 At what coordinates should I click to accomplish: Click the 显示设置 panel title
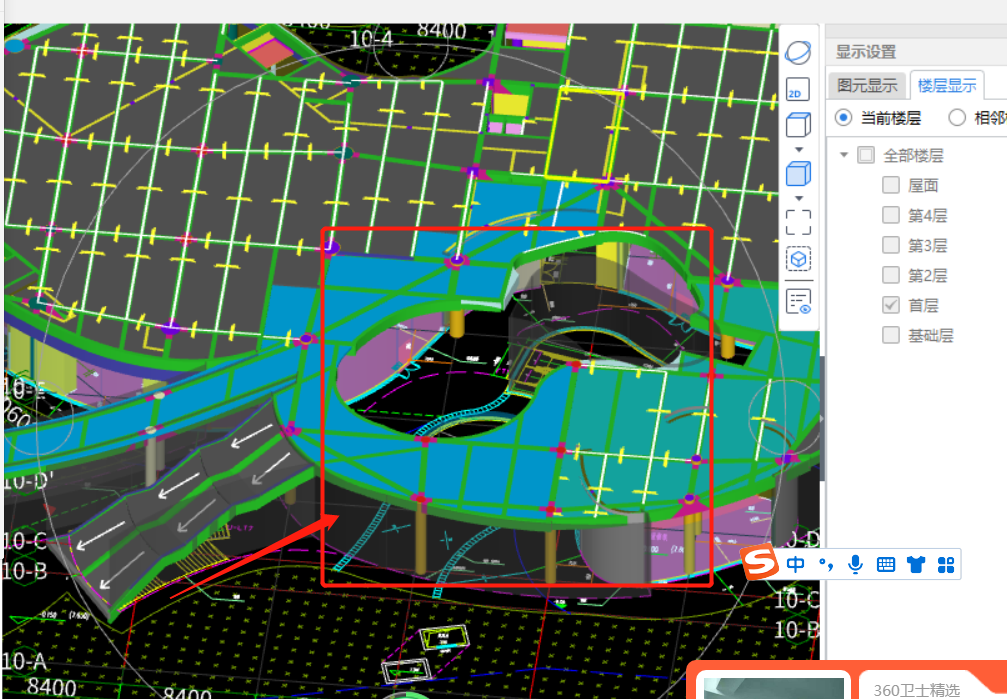pos(866,51)
